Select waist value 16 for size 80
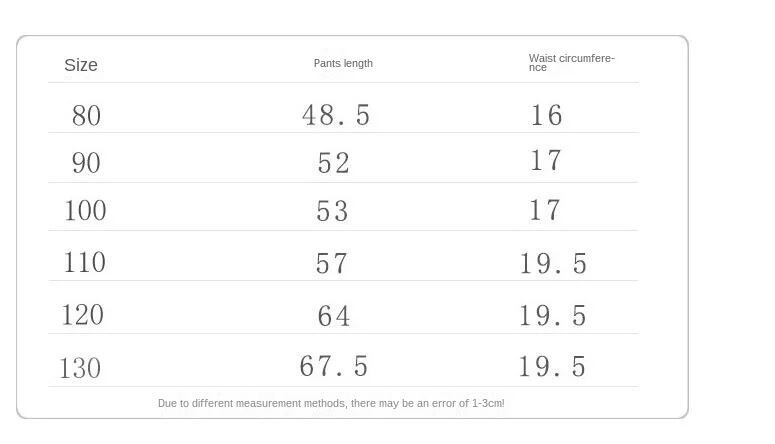Viewport: 775px width, 444px height. coord(546,116)
